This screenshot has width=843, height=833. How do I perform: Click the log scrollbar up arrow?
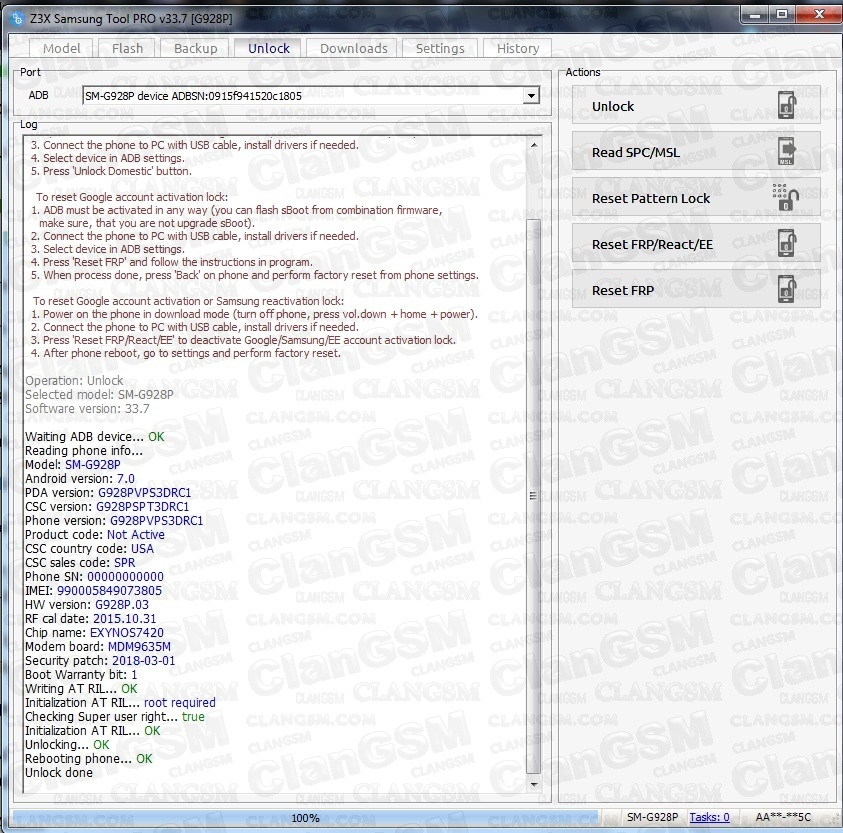tap(533, 145)
